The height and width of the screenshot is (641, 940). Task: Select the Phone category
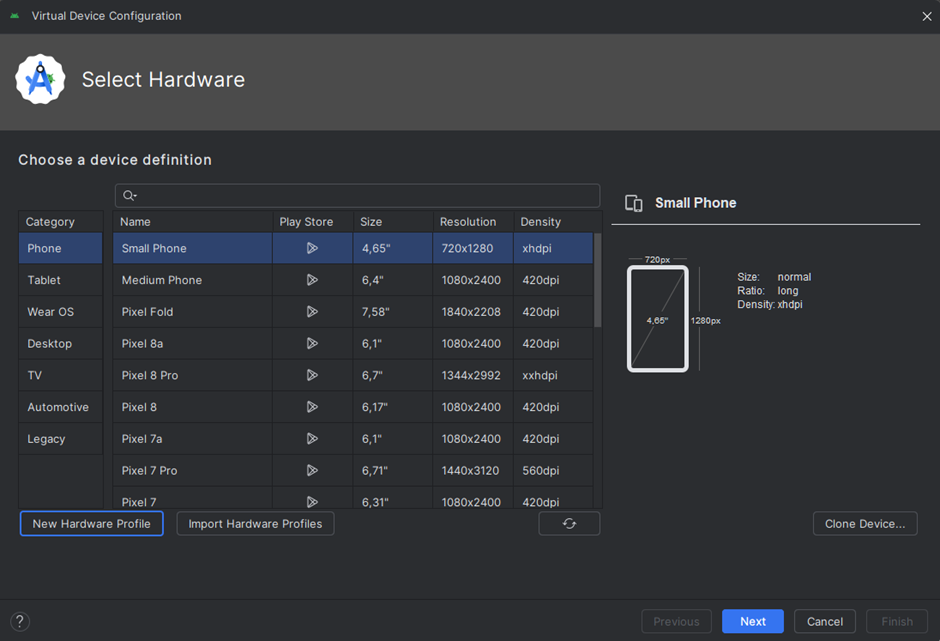[61, 248]
